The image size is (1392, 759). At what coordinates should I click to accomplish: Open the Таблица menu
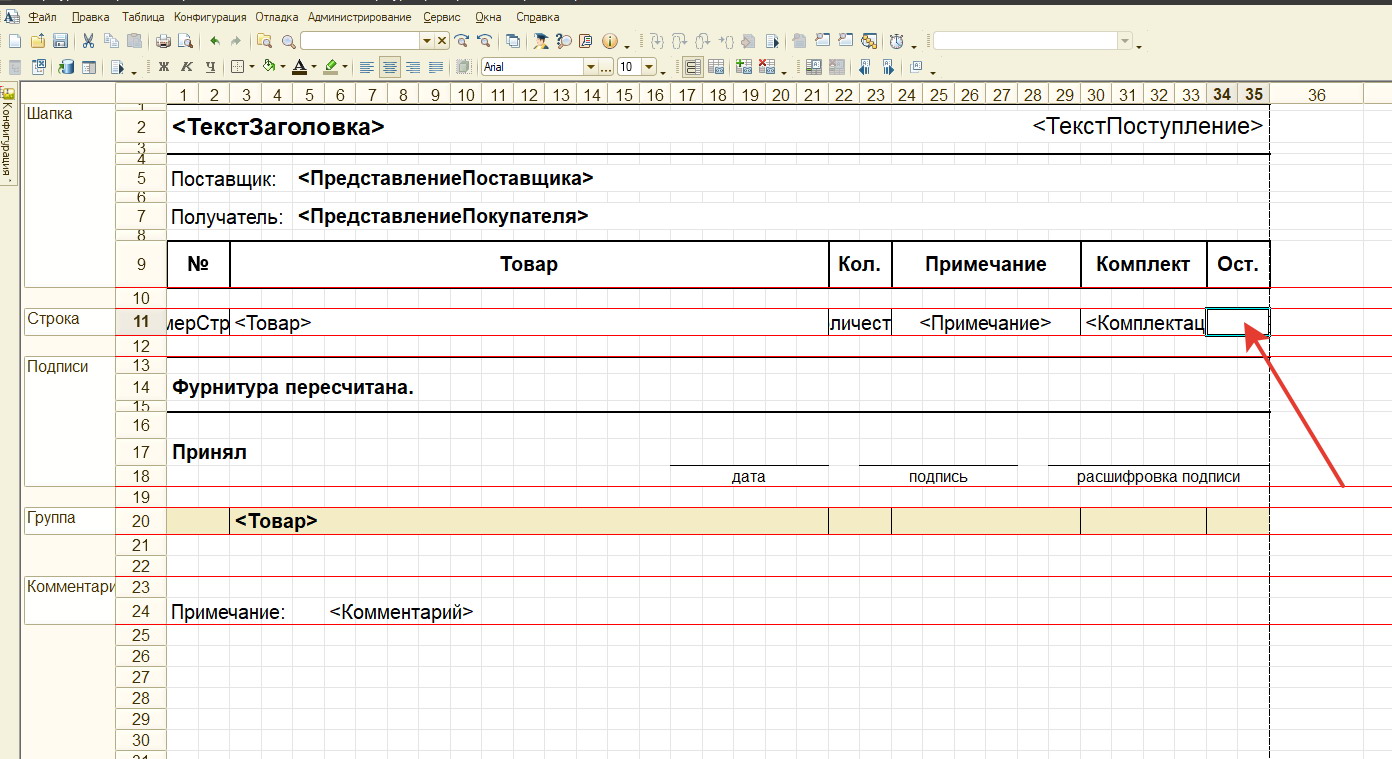143,17
